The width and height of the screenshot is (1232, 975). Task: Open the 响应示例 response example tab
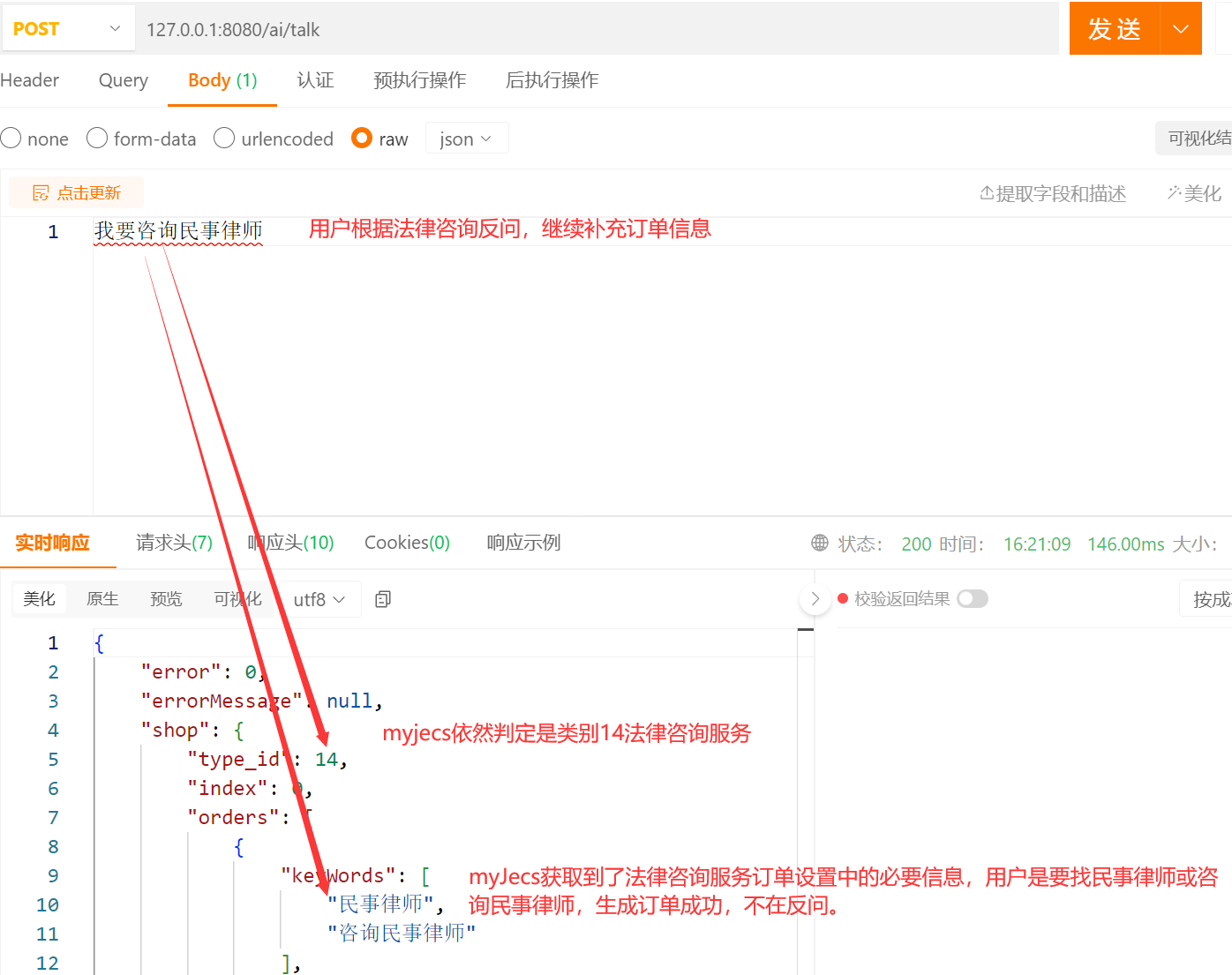522,543
